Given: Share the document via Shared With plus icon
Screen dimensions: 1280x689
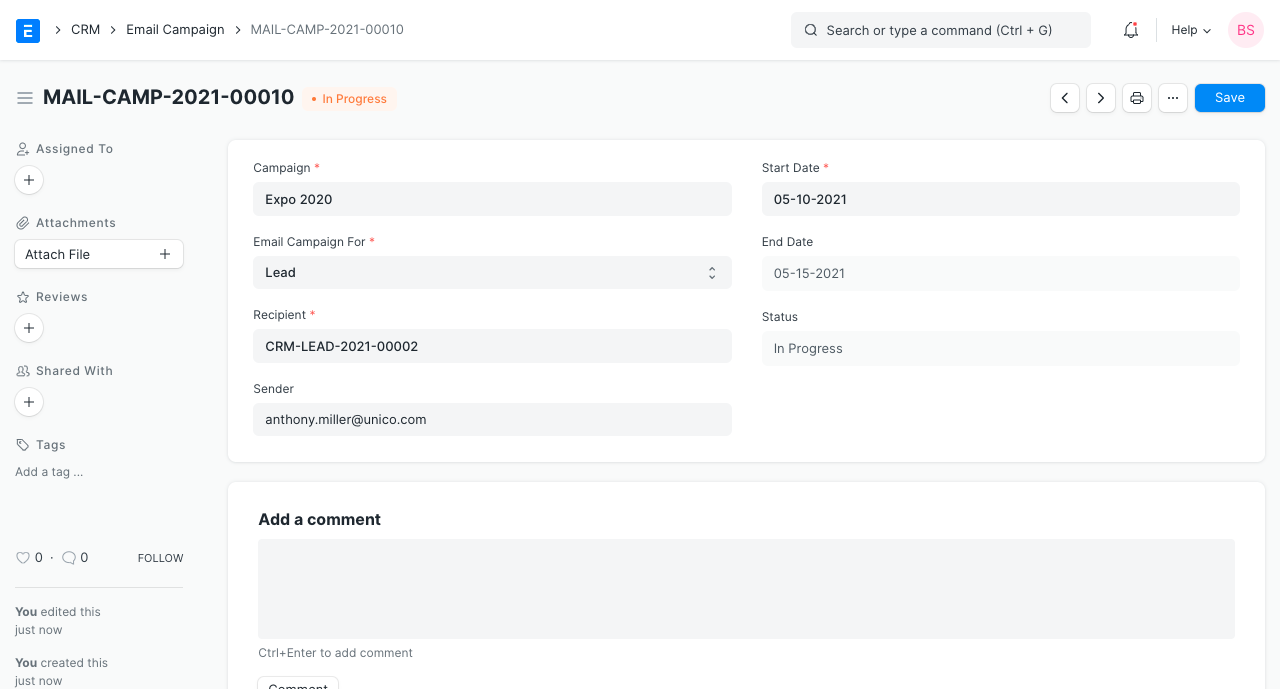Looking at the screenshot, I should [x=28, y=402].
